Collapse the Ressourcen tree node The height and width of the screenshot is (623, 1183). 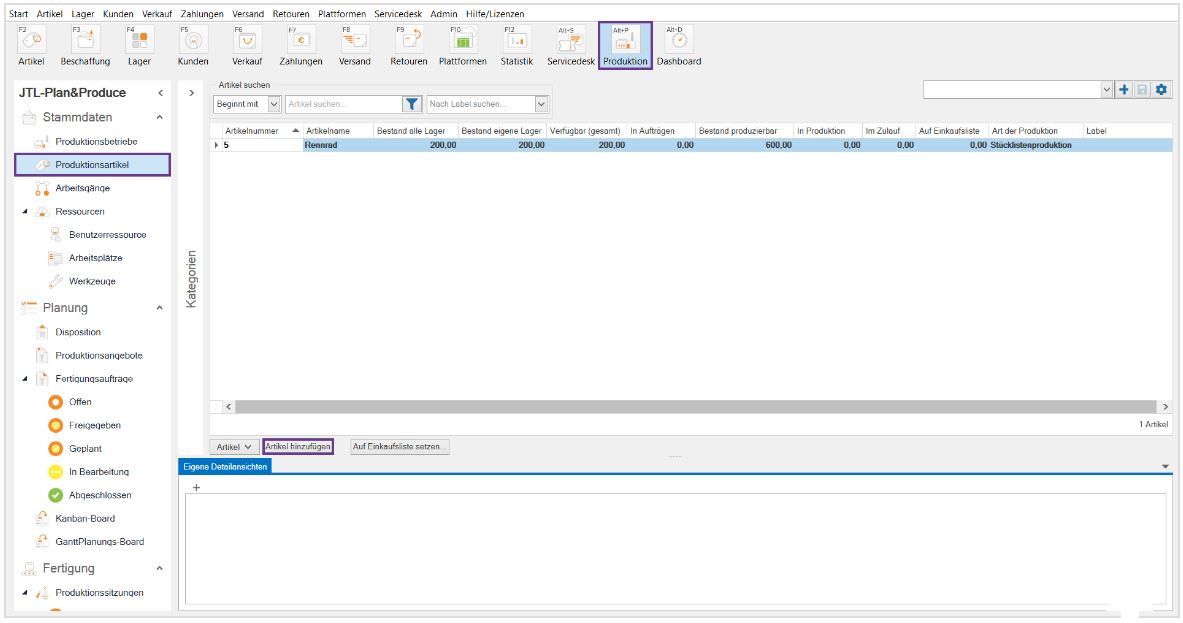point(25,211)
